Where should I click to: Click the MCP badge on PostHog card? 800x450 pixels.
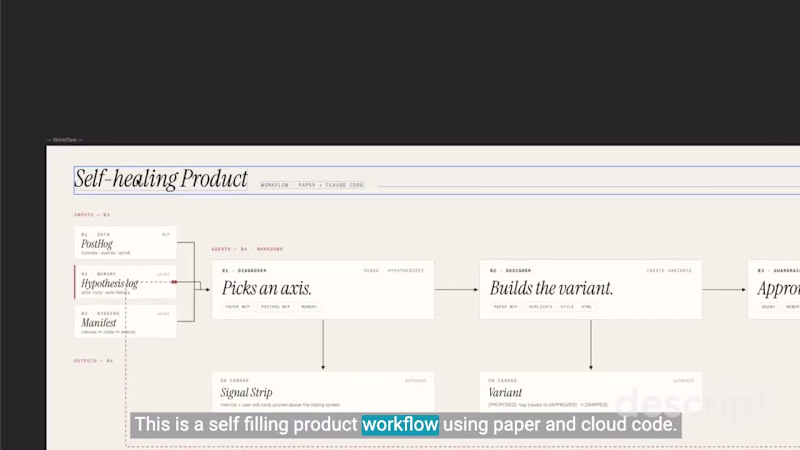pyautogui.click(x=166, y=235)
